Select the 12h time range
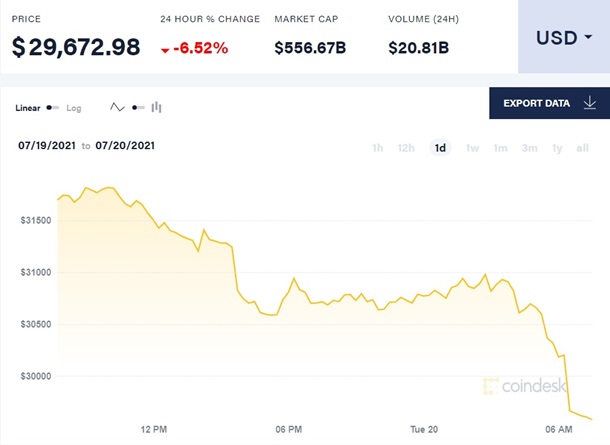 [x=406, y=148]
